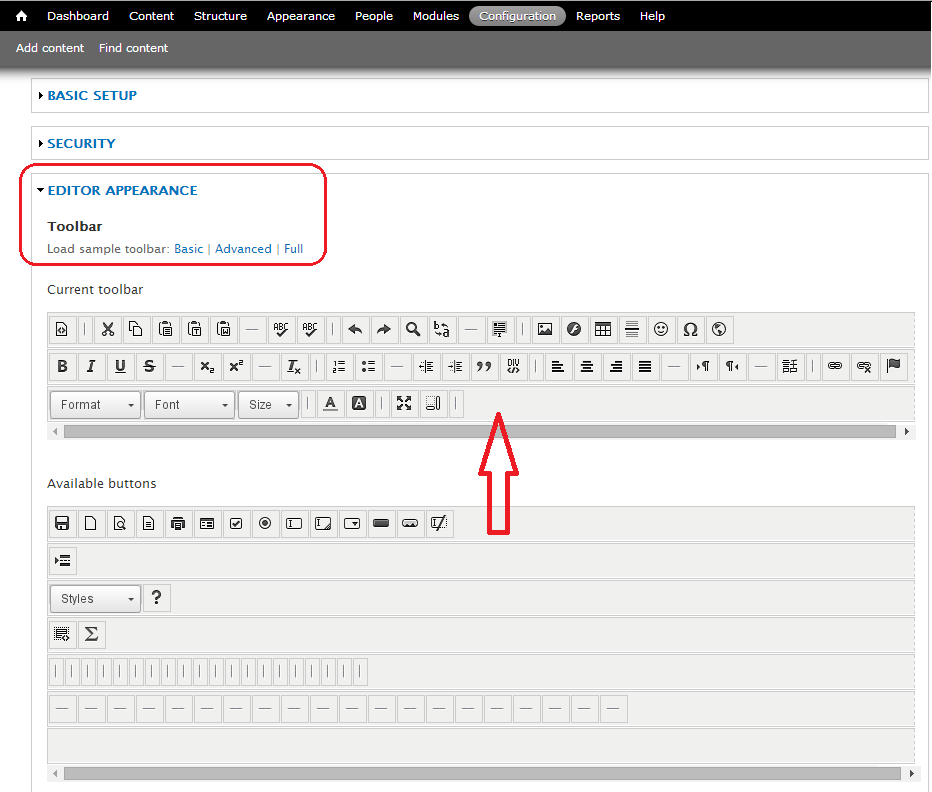This screenshot has width=932, height=792.
Task: Click the Sigma math formula button
Action: click(x=91, y=634)
